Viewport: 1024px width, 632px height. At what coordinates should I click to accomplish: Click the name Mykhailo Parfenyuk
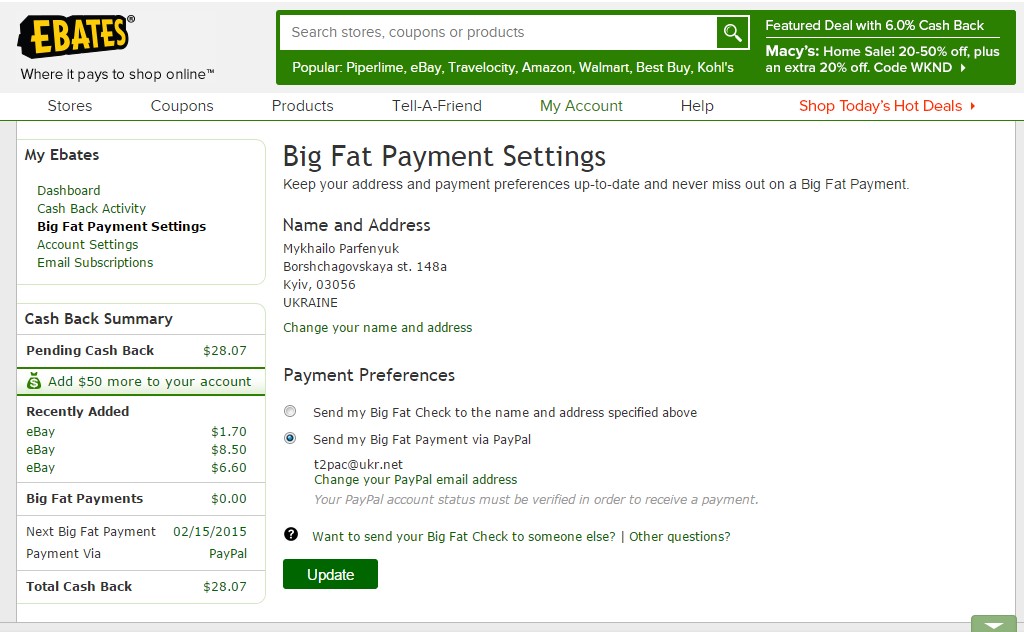pos(341,249)
